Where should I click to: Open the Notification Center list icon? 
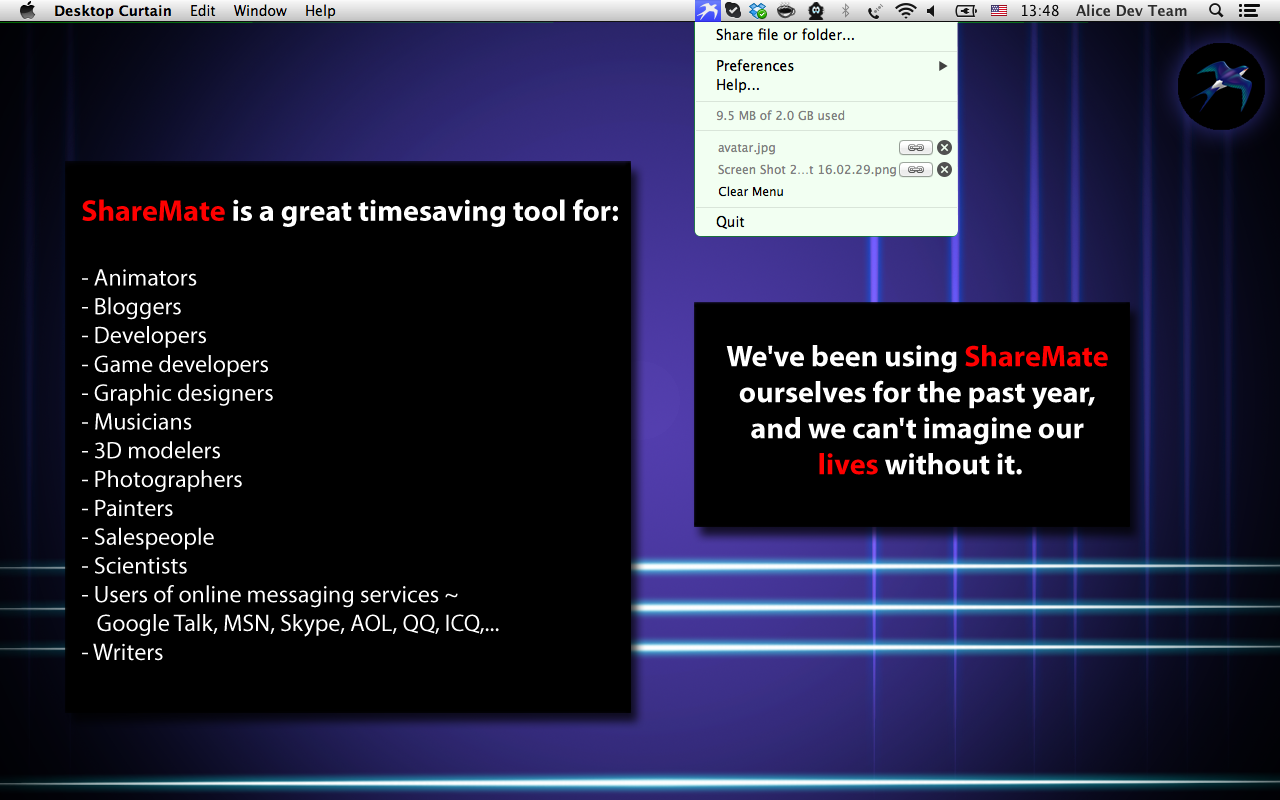tap(1248, 11)
